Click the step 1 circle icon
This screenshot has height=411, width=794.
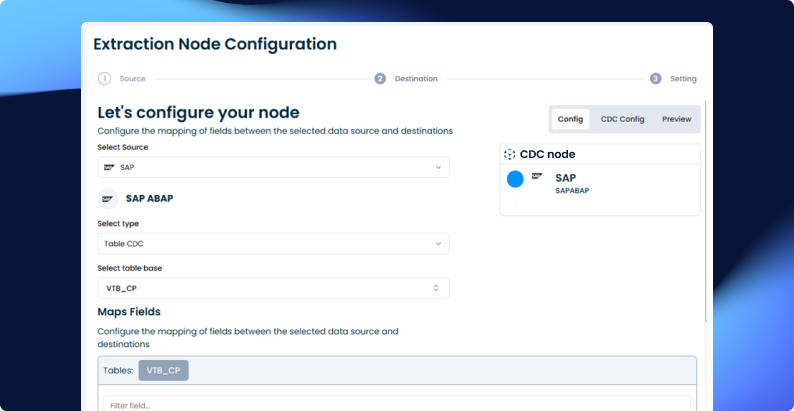104,78
